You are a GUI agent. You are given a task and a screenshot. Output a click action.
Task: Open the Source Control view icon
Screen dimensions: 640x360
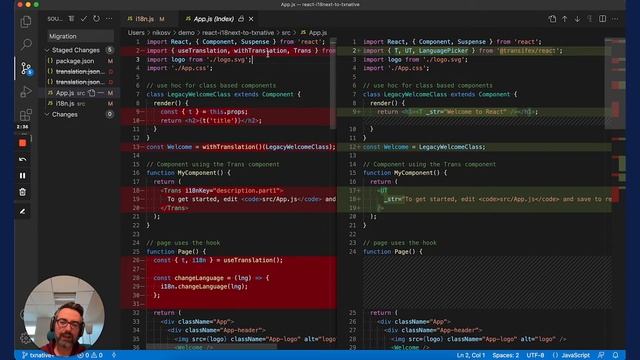click(x=26, y=68)
